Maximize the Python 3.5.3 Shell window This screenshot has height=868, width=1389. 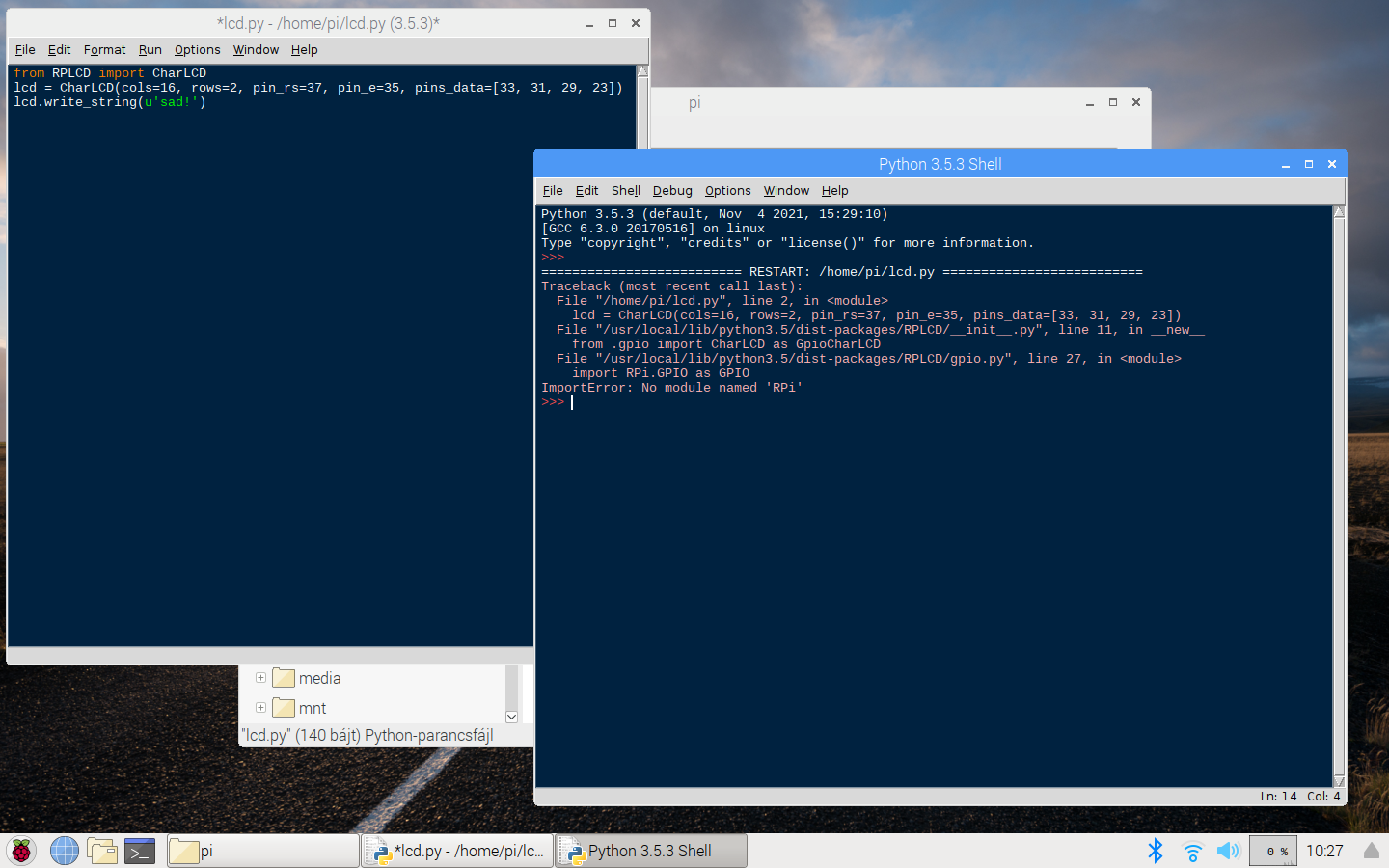tap(1309, 164)
